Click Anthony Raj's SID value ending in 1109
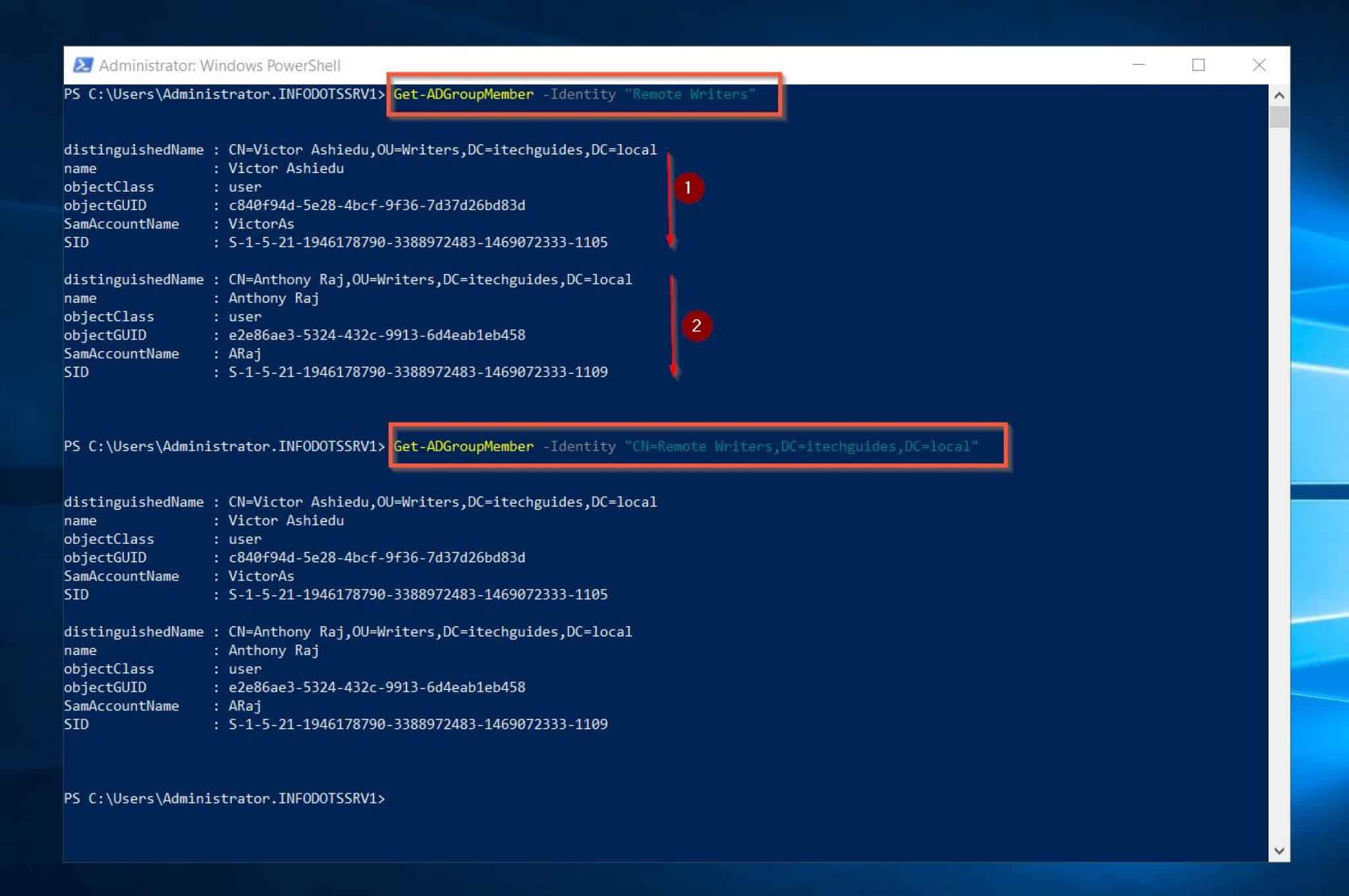This screenshot has width=1349, height=896. pyautogui.click(x=418, y=372)
